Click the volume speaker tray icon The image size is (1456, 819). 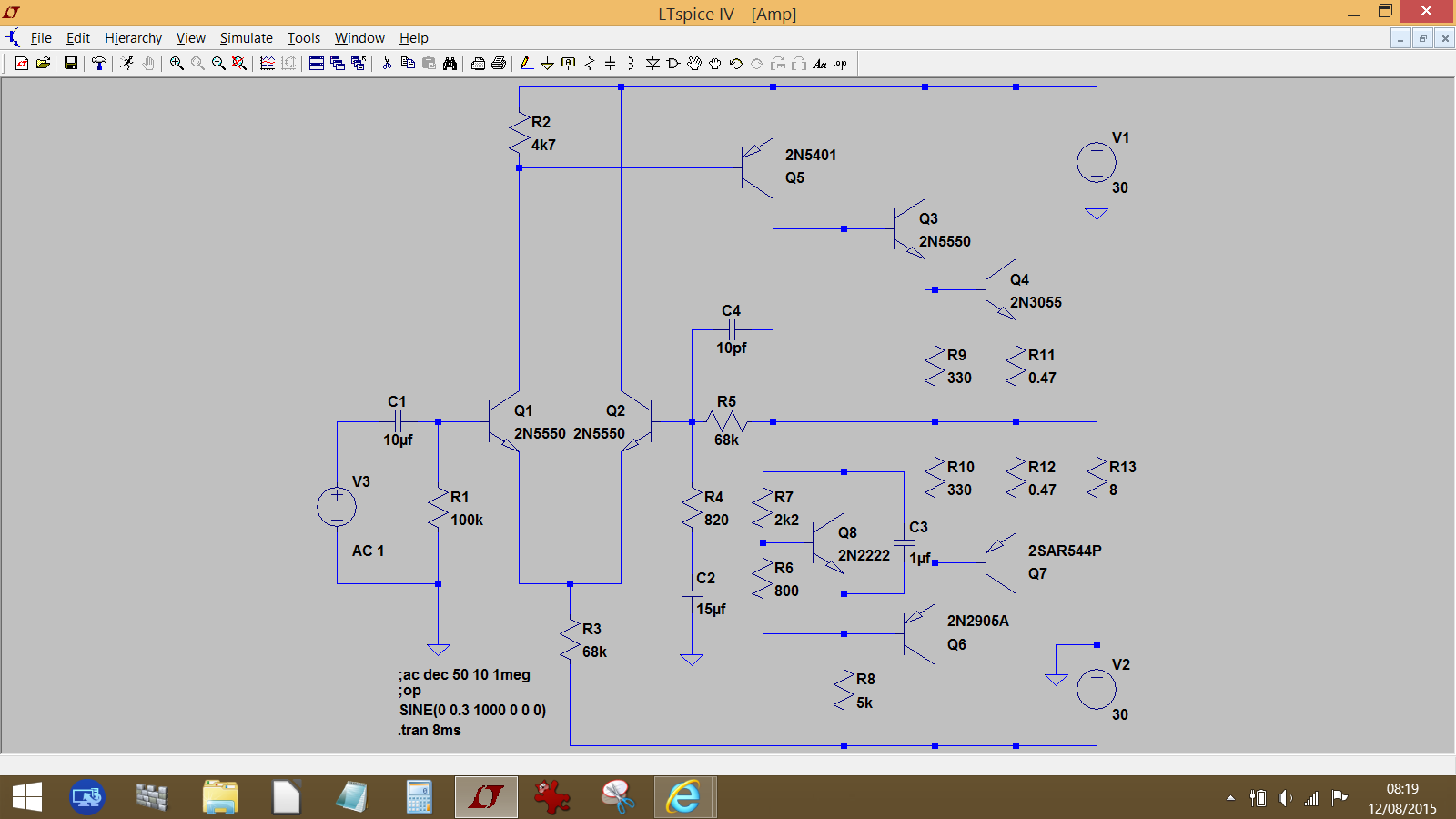click(x=1284, y=798)
